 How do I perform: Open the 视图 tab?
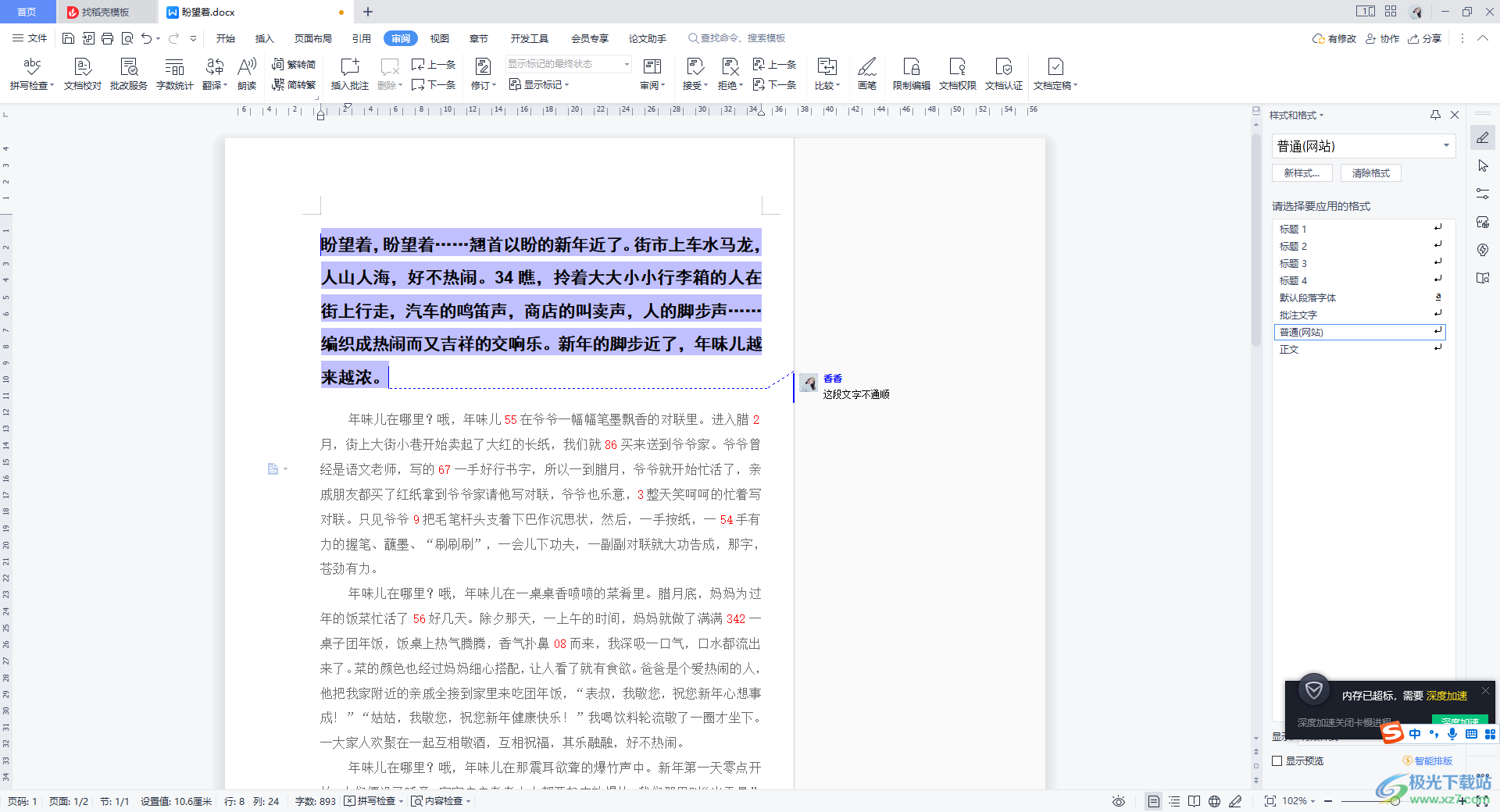pyautogui.click(x=440, y=38)
